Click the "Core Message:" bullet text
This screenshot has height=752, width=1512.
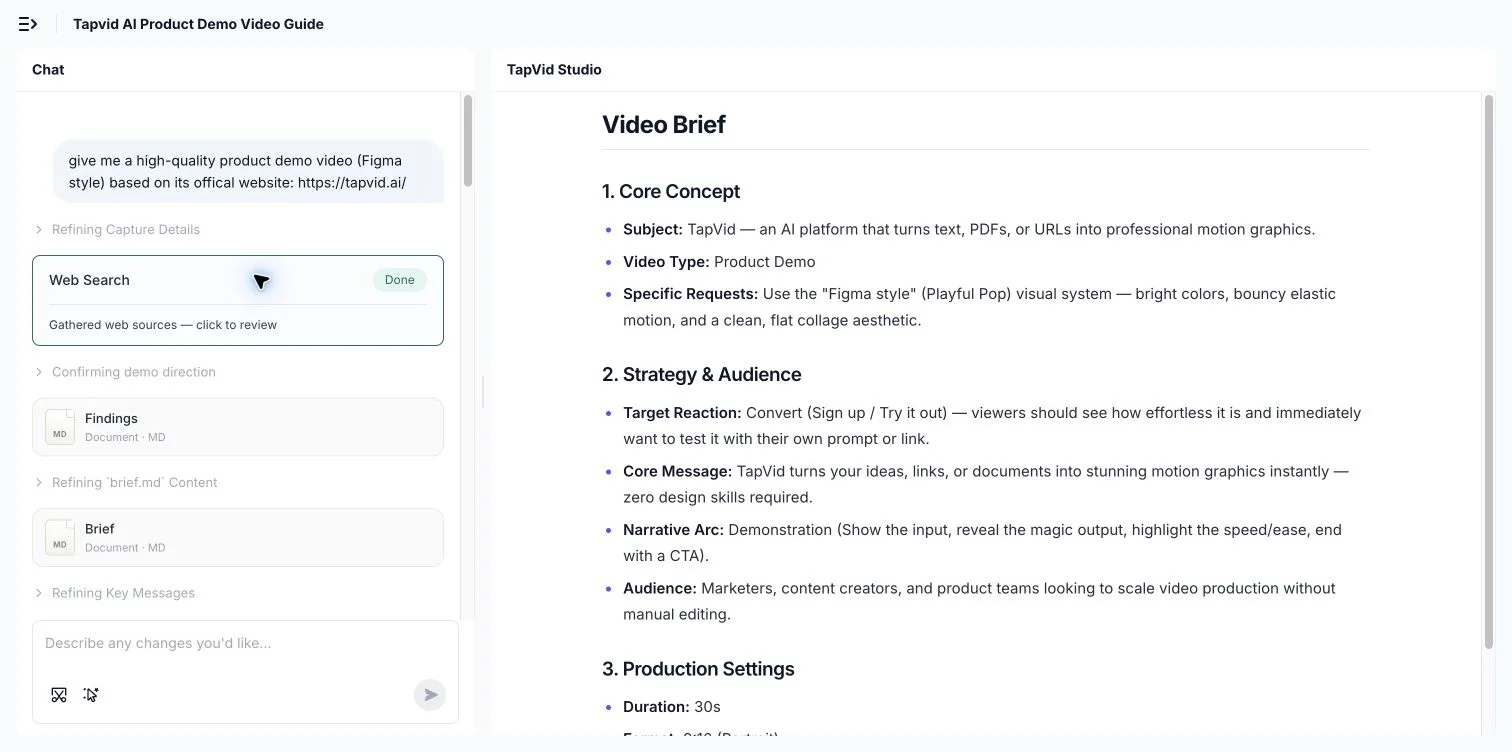pos(986,484)
